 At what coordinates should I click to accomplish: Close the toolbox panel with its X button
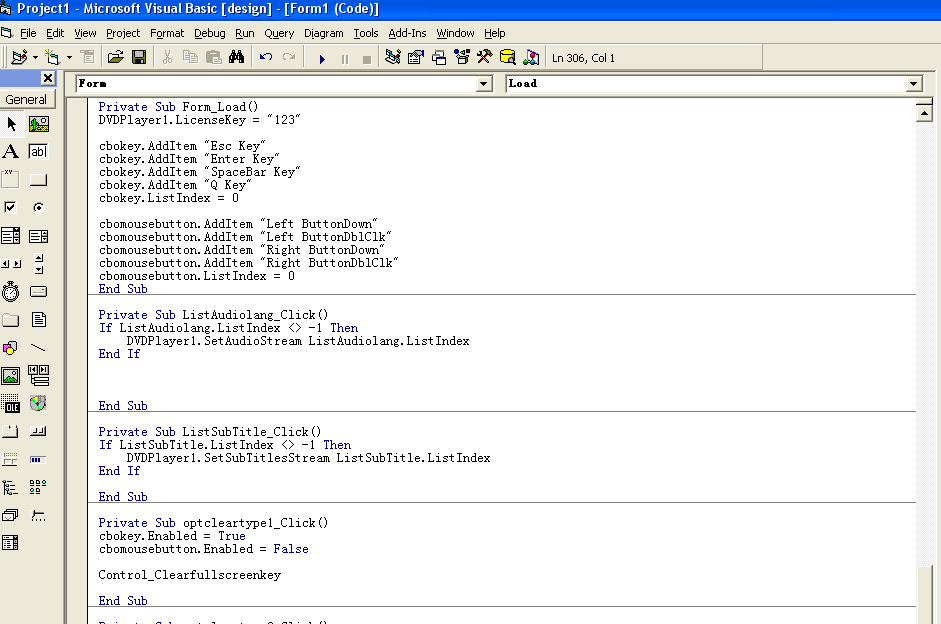pos(47,78)
